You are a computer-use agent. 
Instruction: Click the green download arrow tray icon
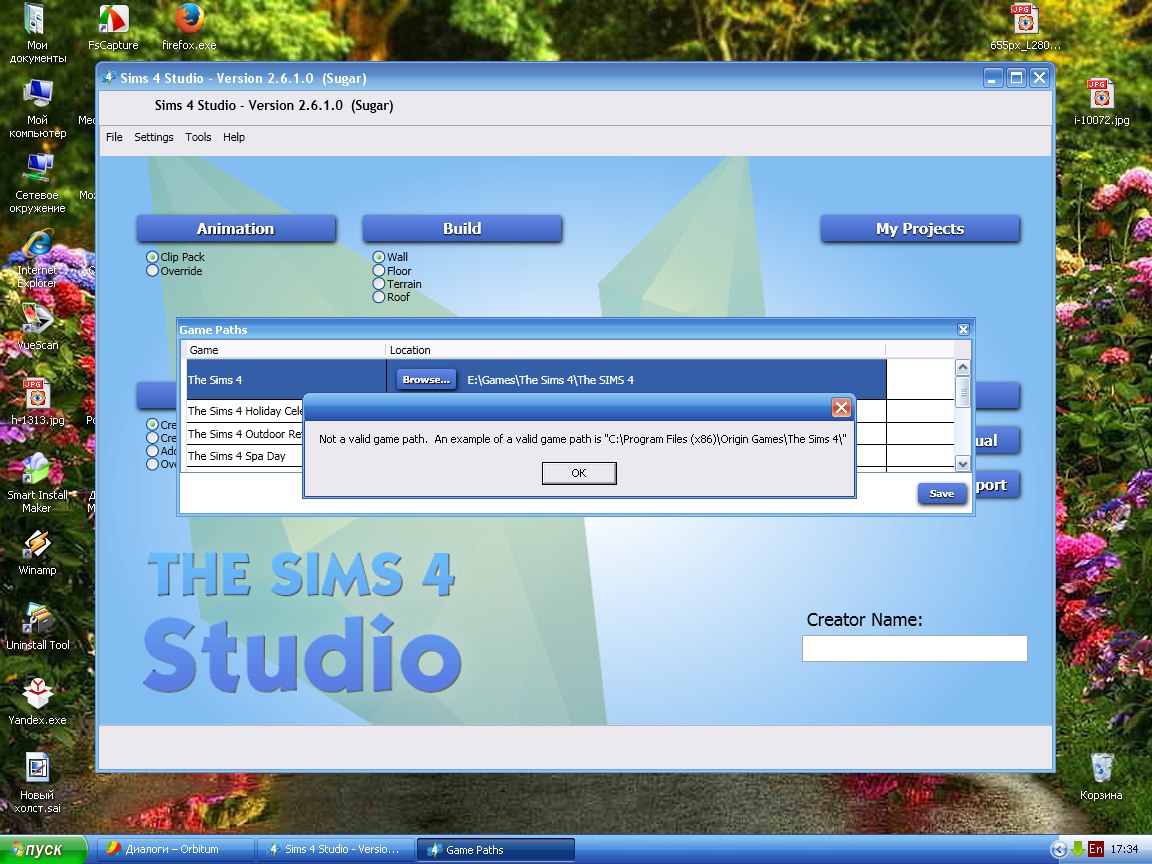click(x=1078, y=849)
